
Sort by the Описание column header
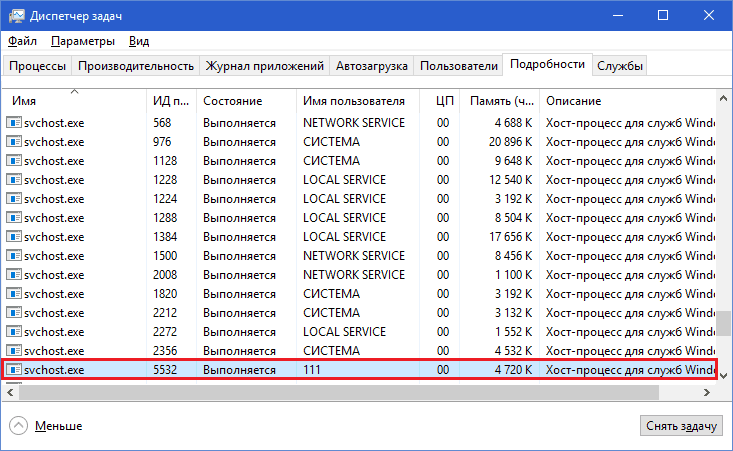[x=627, y=100]
